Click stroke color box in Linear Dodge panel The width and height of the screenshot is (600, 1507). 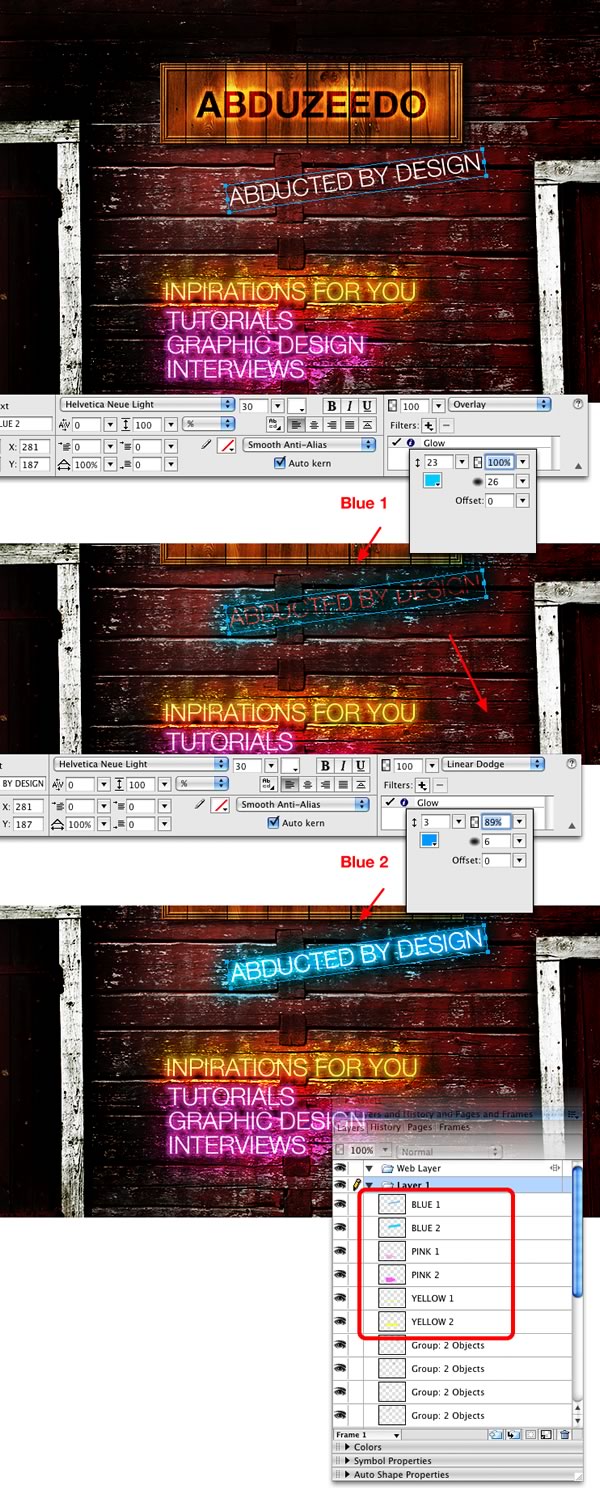(x=222, y=805)
